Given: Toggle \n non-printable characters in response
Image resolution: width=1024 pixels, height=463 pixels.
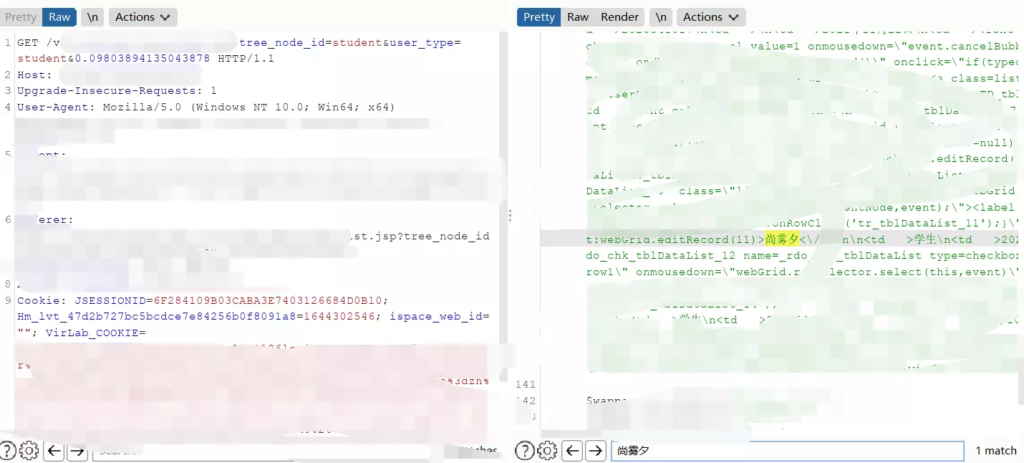Looking at the screenshot, I should [662, 17].
